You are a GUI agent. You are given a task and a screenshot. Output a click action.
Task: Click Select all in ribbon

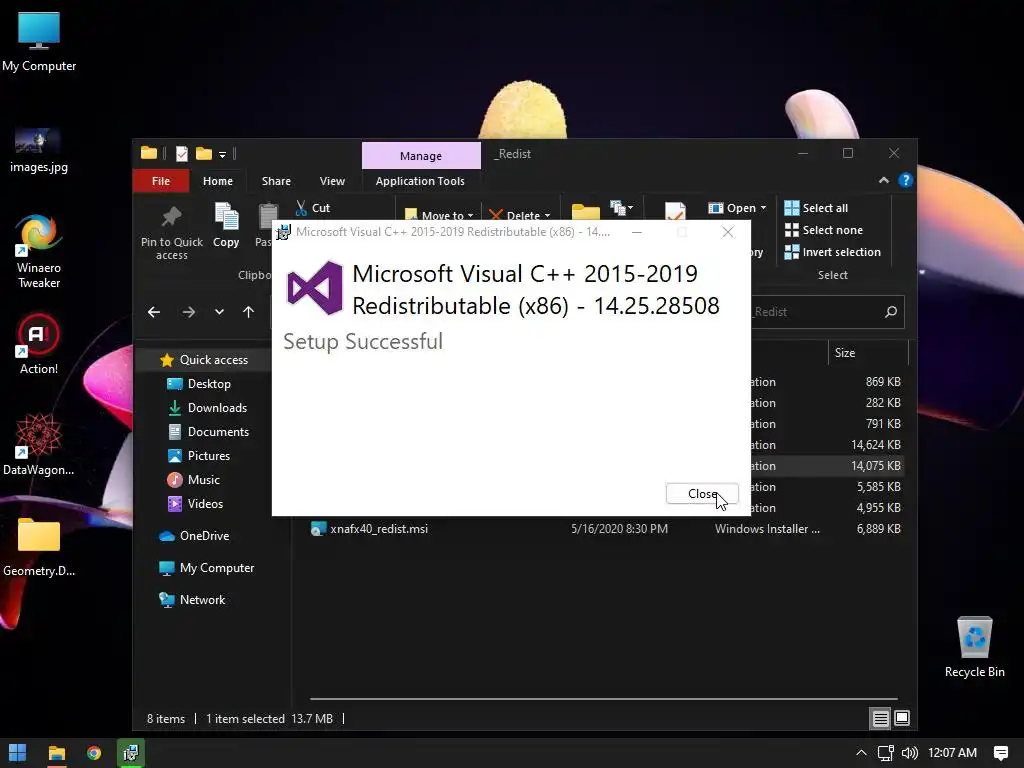[x=816, y=208]
